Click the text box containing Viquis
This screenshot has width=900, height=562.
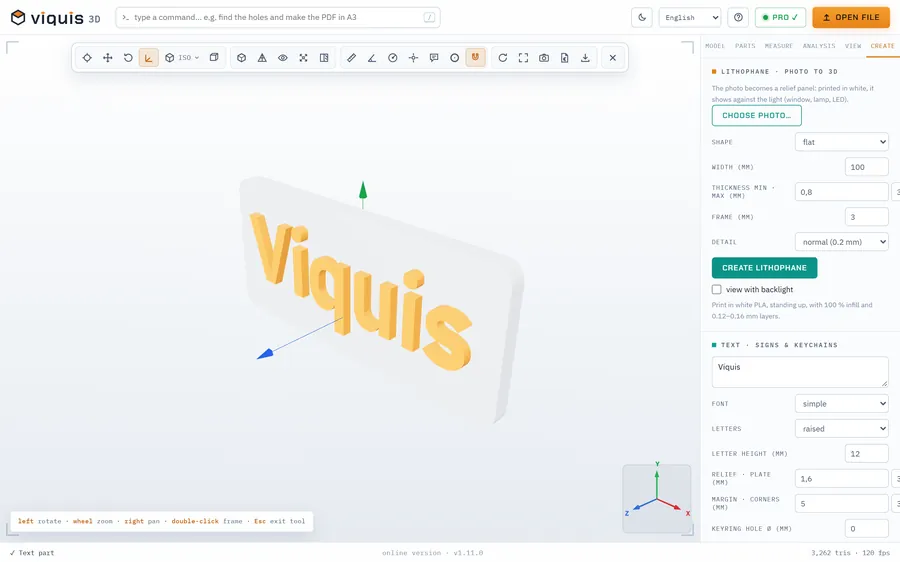(x=800, y=372)
